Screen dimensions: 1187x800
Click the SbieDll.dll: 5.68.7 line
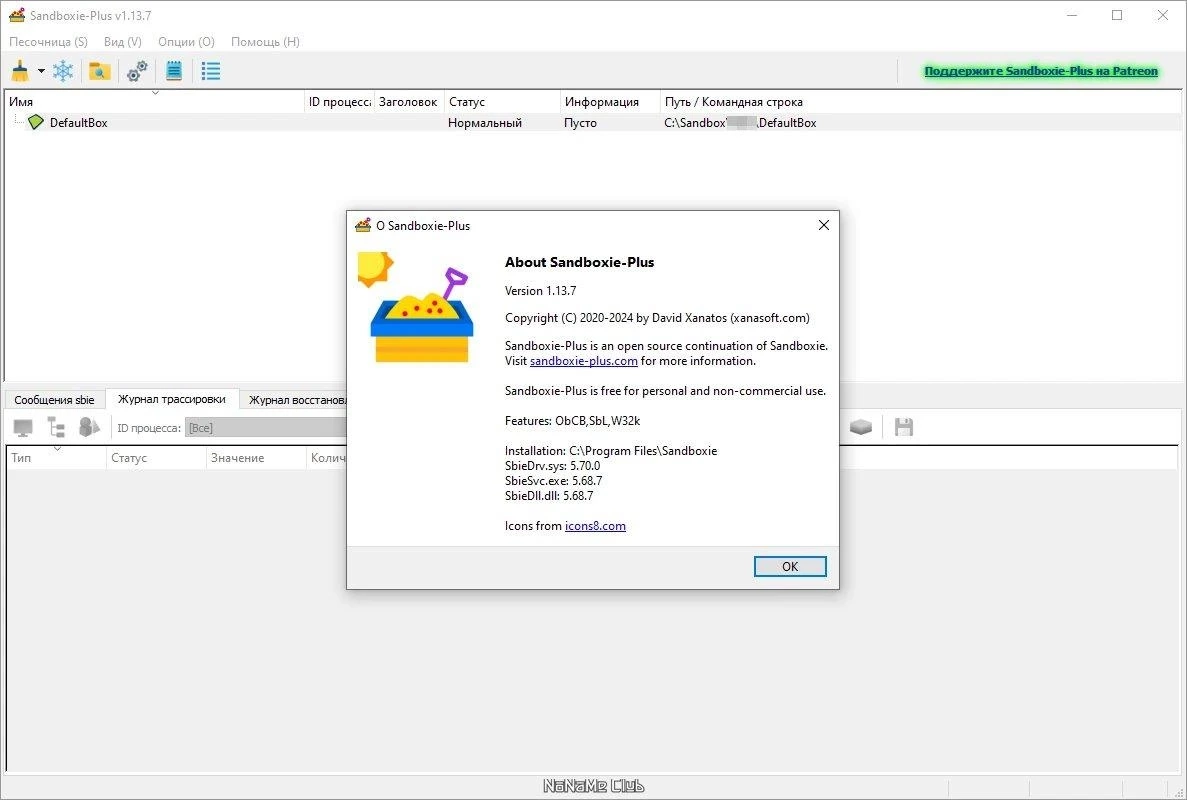point(549,496)
